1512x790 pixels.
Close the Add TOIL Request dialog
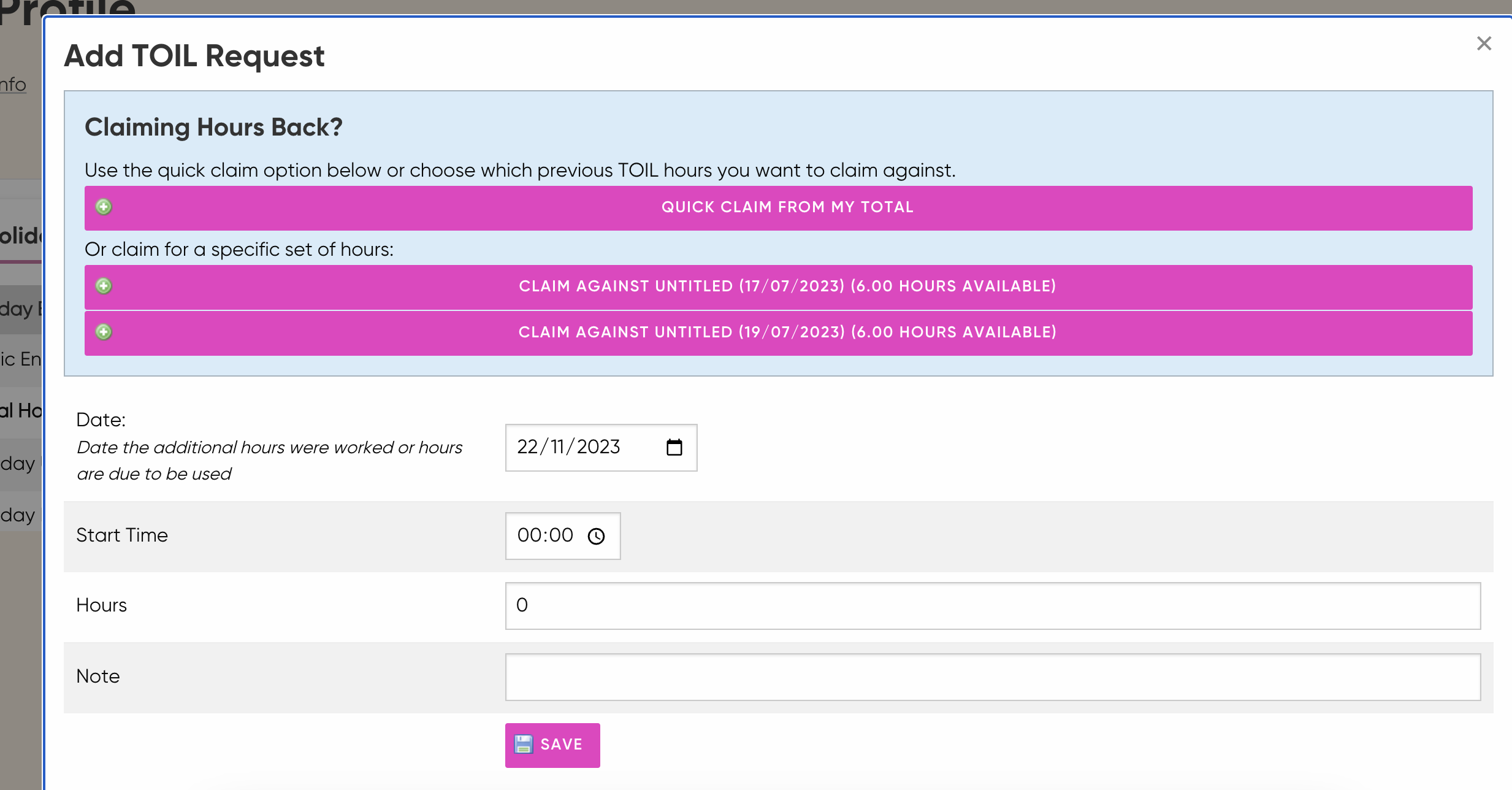click(x=1484, y=44)
